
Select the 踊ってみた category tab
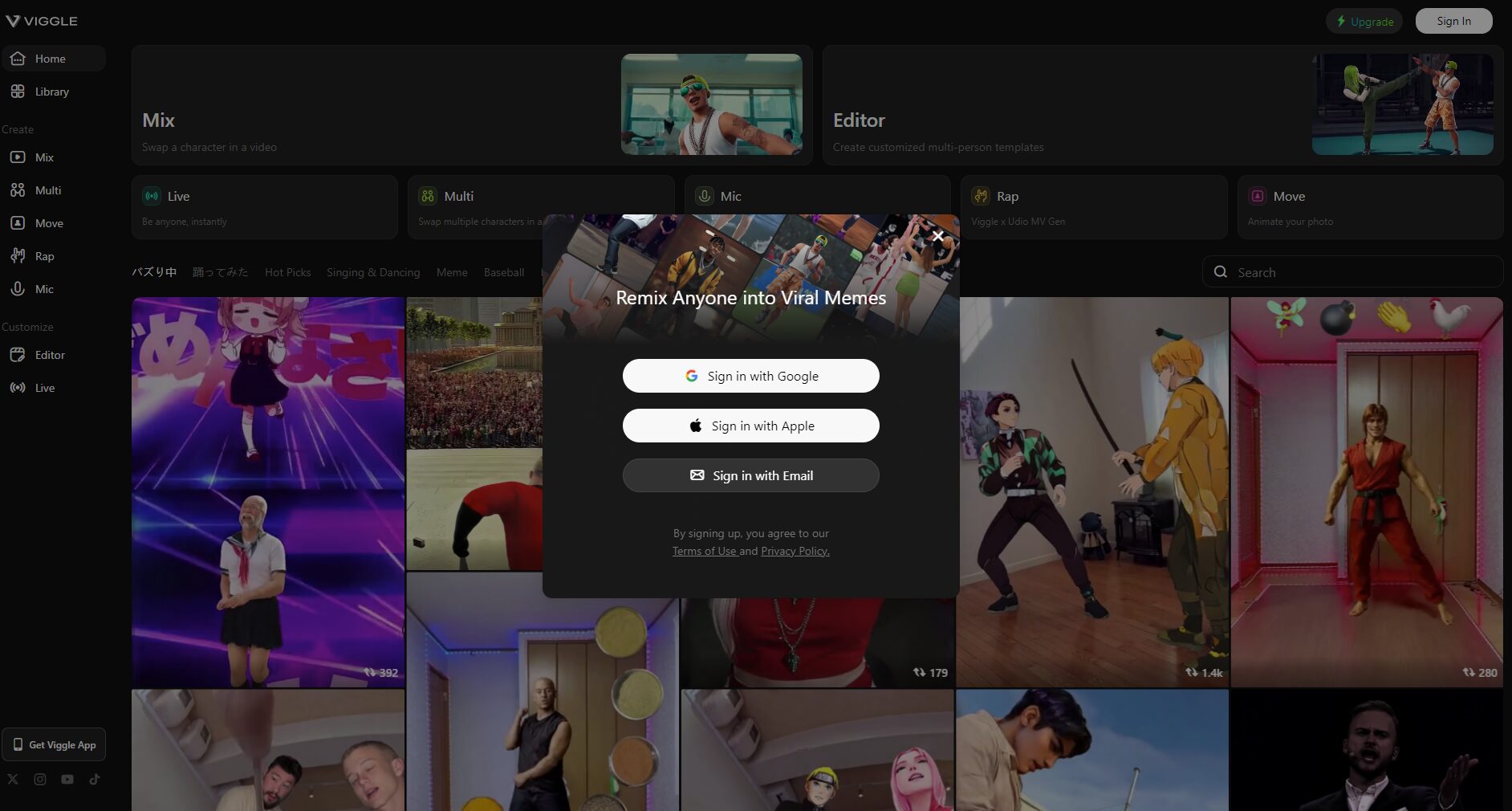[x=221, y=272]
